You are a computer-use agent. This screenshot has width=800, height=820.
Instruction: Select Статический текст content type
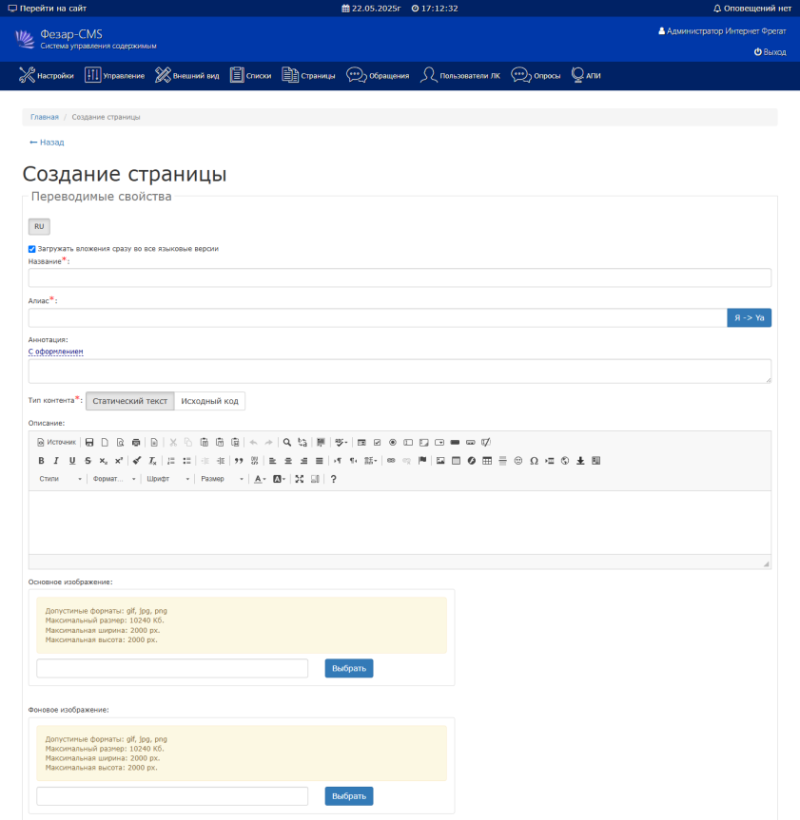130,401
